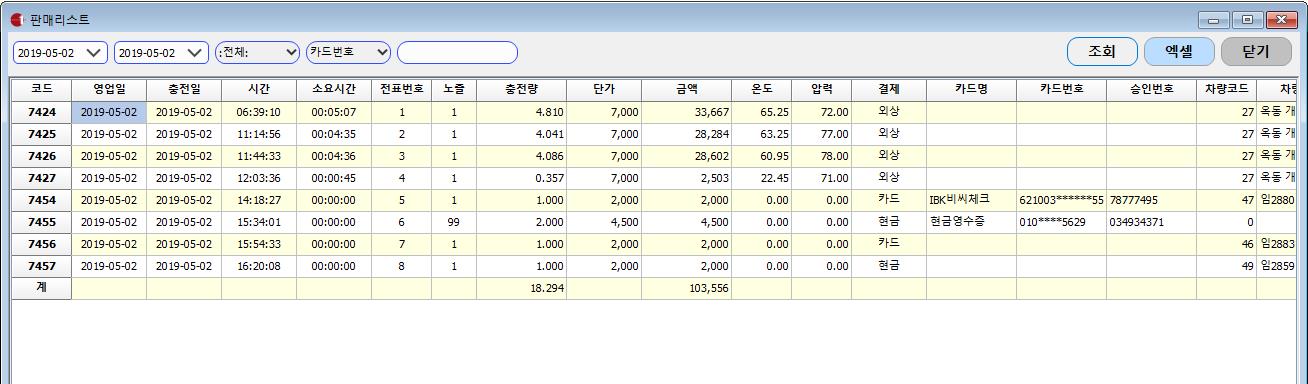Click card number cell 010****5629
The image size is (1308, 384).
click(x=1062, y=222)
